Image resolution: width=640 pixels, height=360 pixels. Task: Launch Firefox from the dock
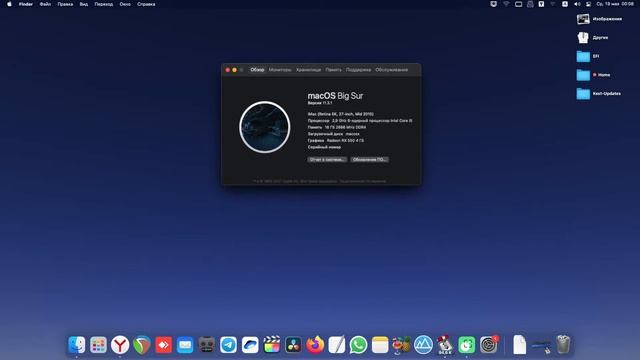[315, 345]
